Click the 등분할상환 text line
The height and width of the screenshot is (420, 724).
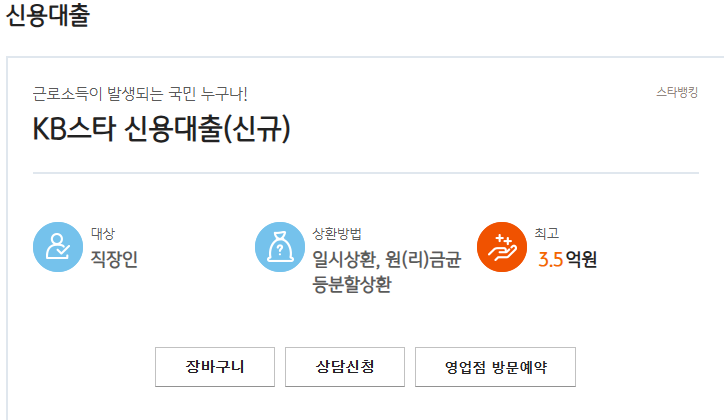pyautogui.click(x=352, y=285)
